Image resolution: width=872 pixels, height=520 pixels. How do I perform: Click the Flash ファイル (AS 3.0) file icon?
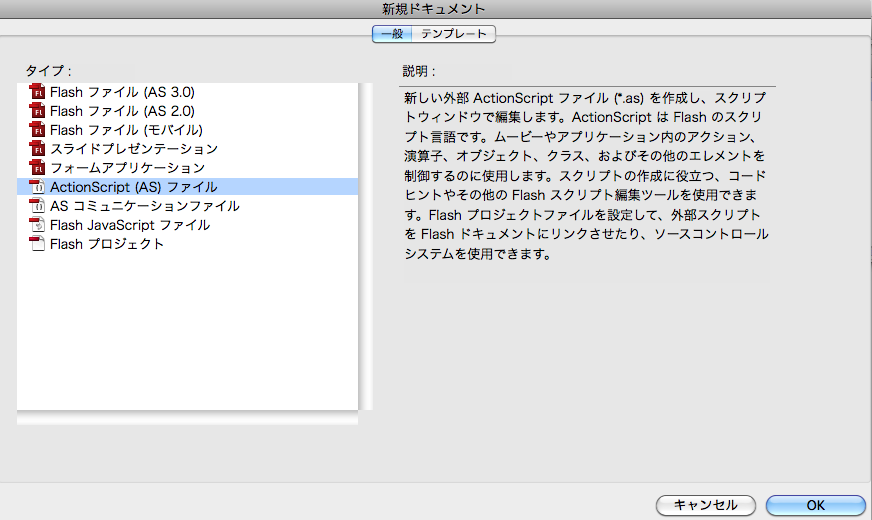click(37, 92)
